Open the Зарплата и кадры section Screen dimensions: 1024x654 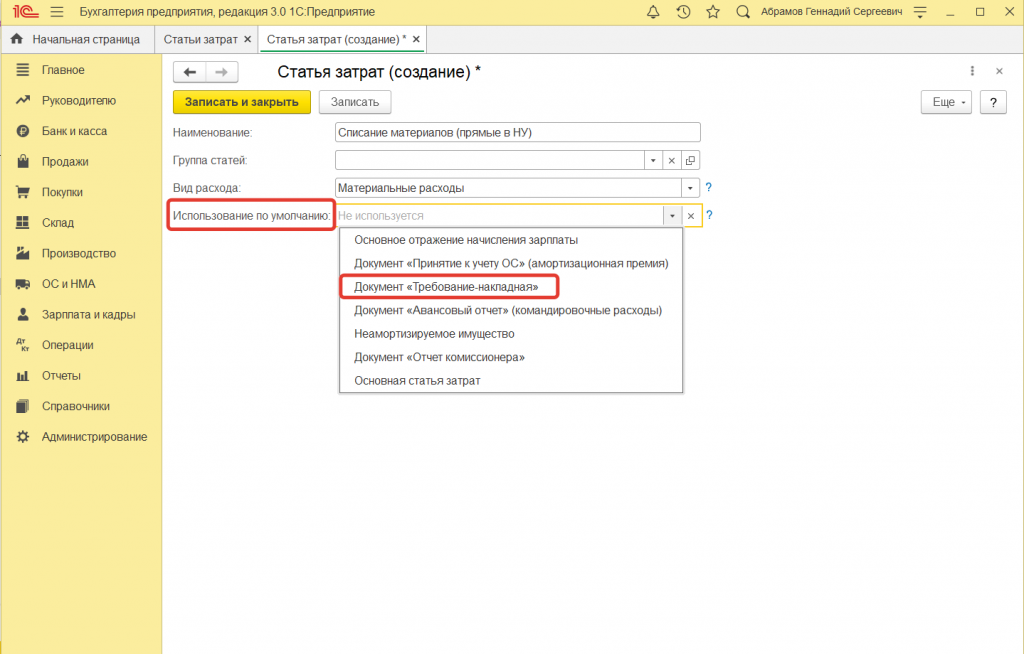point(88,314)
